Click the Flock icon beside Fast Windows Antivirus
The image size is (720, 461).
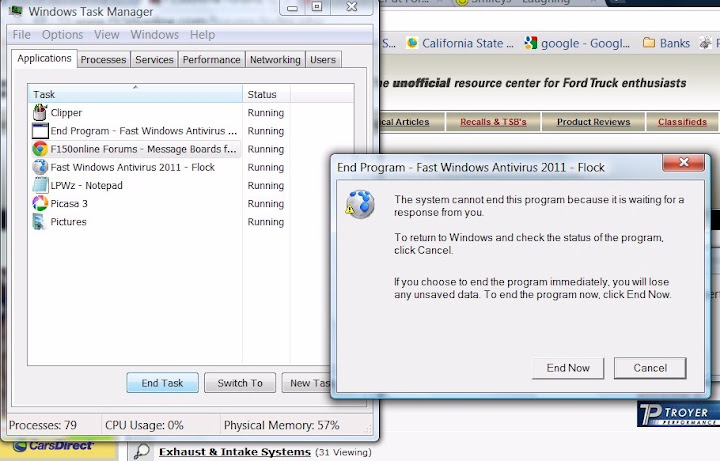point(40,167)
